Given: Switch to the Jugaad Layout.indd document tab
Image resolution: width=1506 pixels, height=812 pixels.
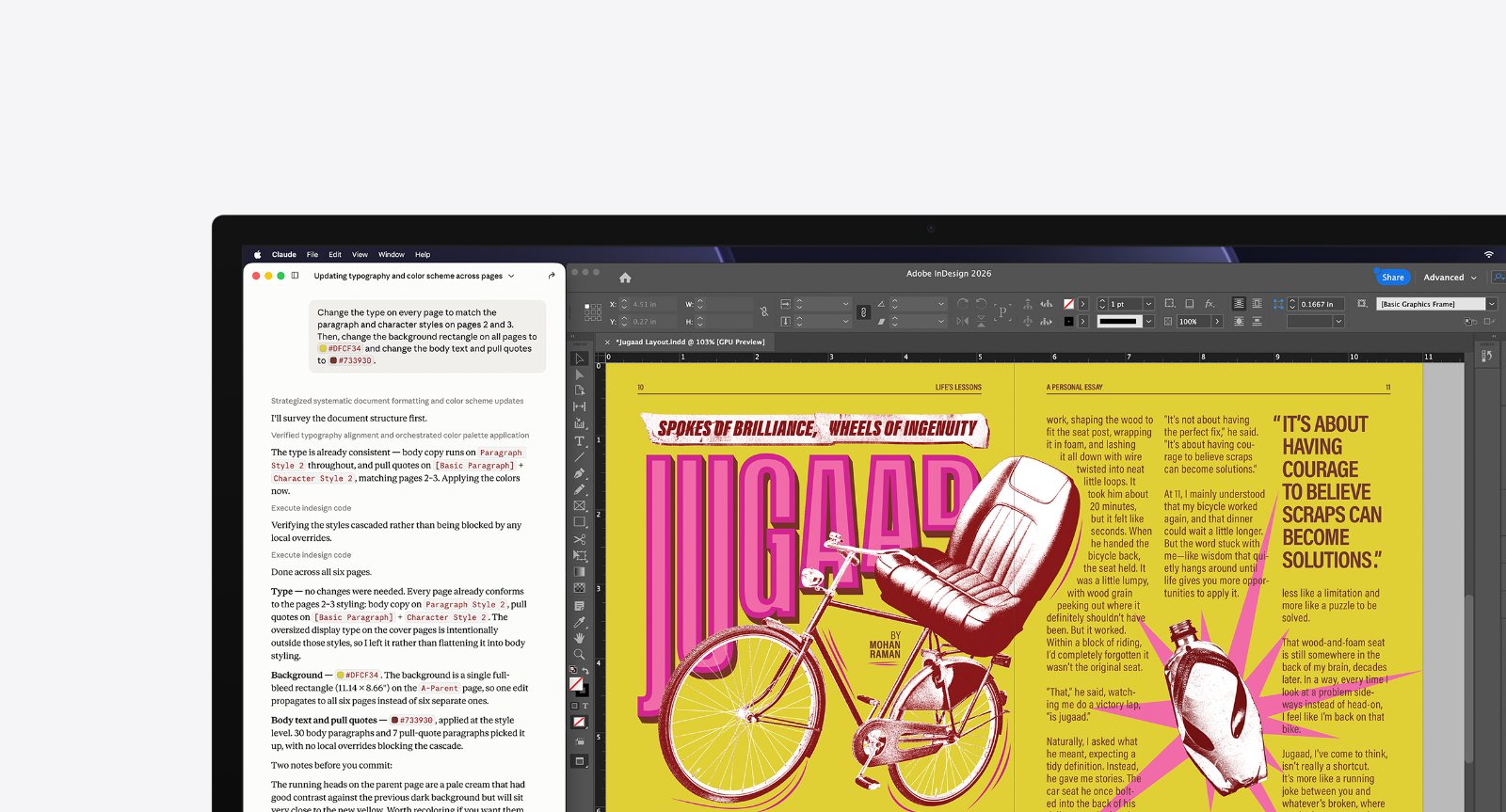Looking at the screenshot, I should tap(691, 342).
